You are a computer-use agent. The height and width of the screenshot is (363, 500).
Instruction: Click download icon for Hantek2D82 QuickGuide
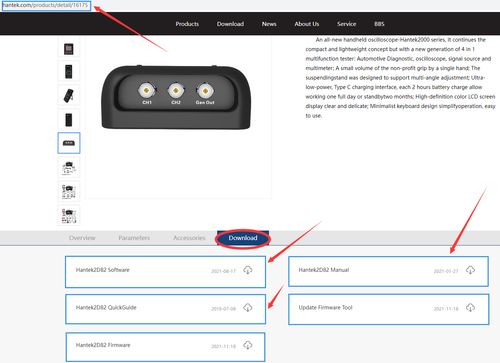tap(248, 308)
